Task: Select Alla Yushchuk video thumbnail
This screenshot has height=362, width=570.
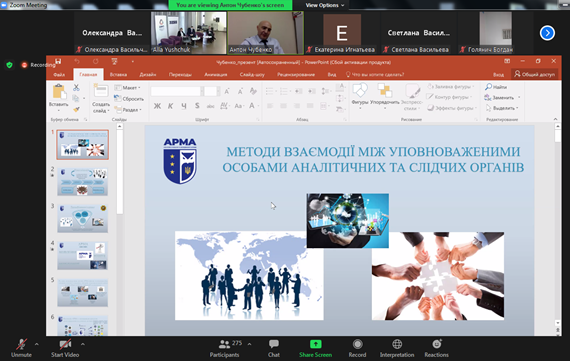Action: pos(189,33)
